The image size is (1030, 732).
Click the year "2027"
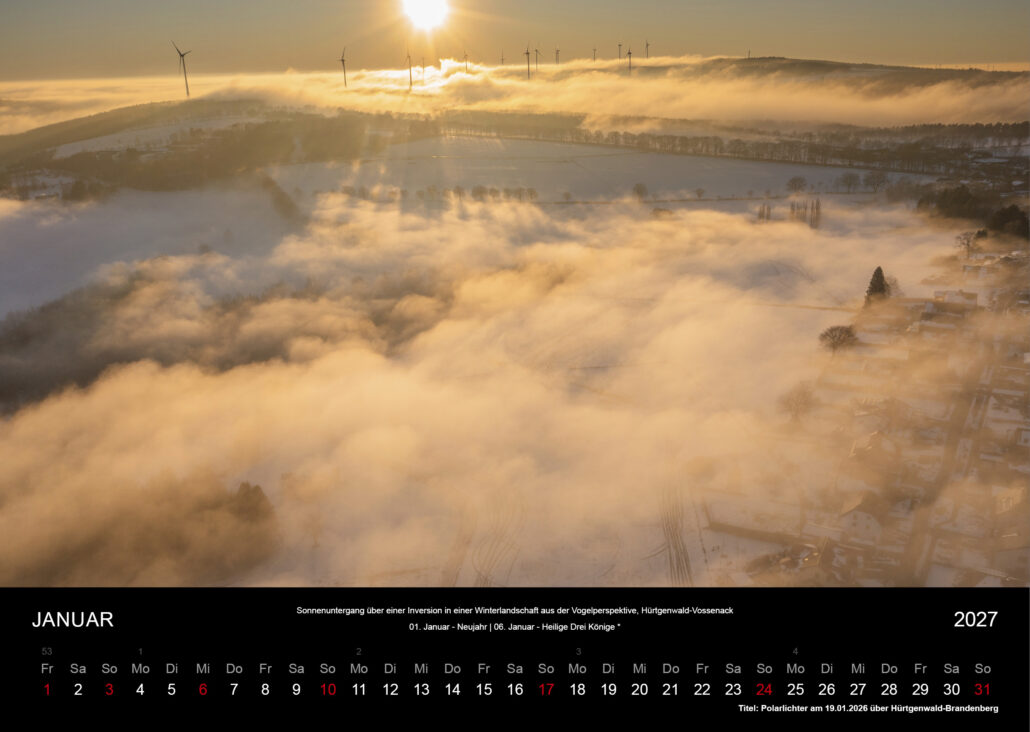[975, 619]
